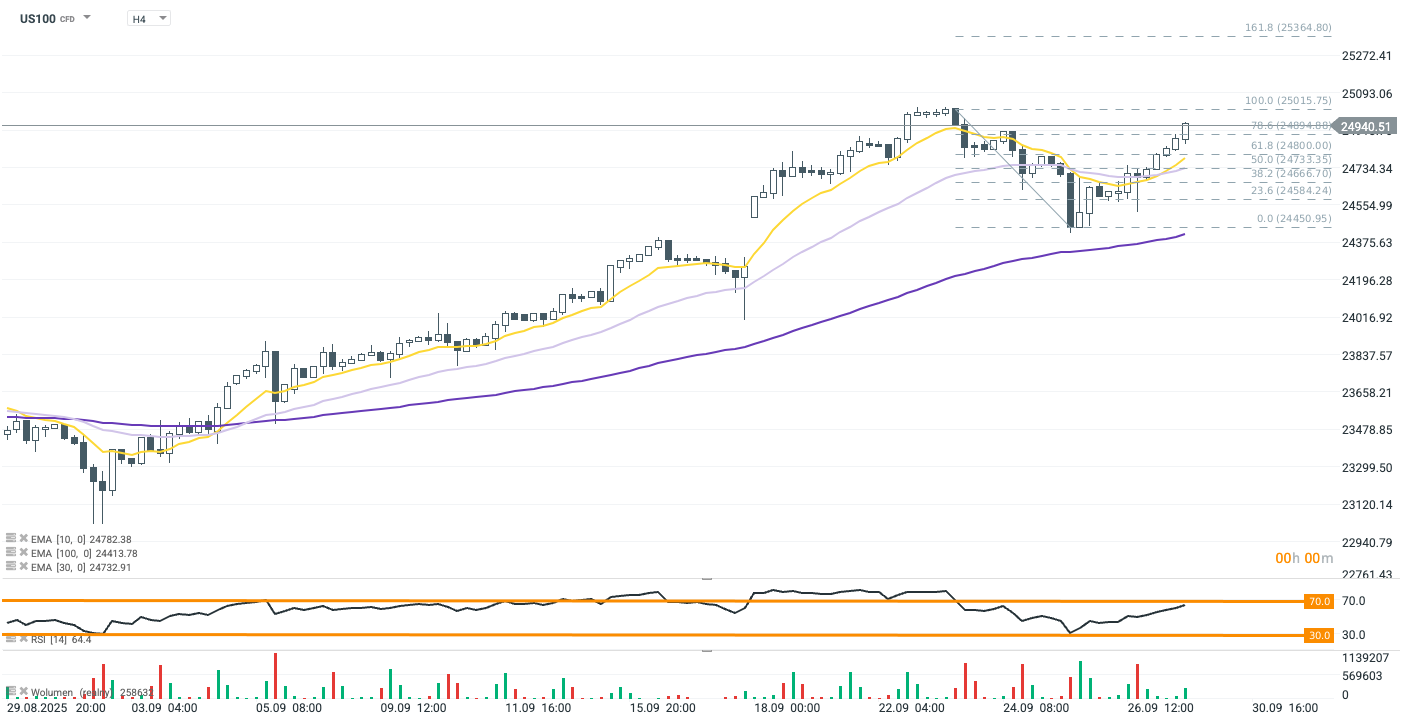This screenshot has width=1402, height=725.
Task: Click the current price label 24940.51
Action: (1365, 127)
